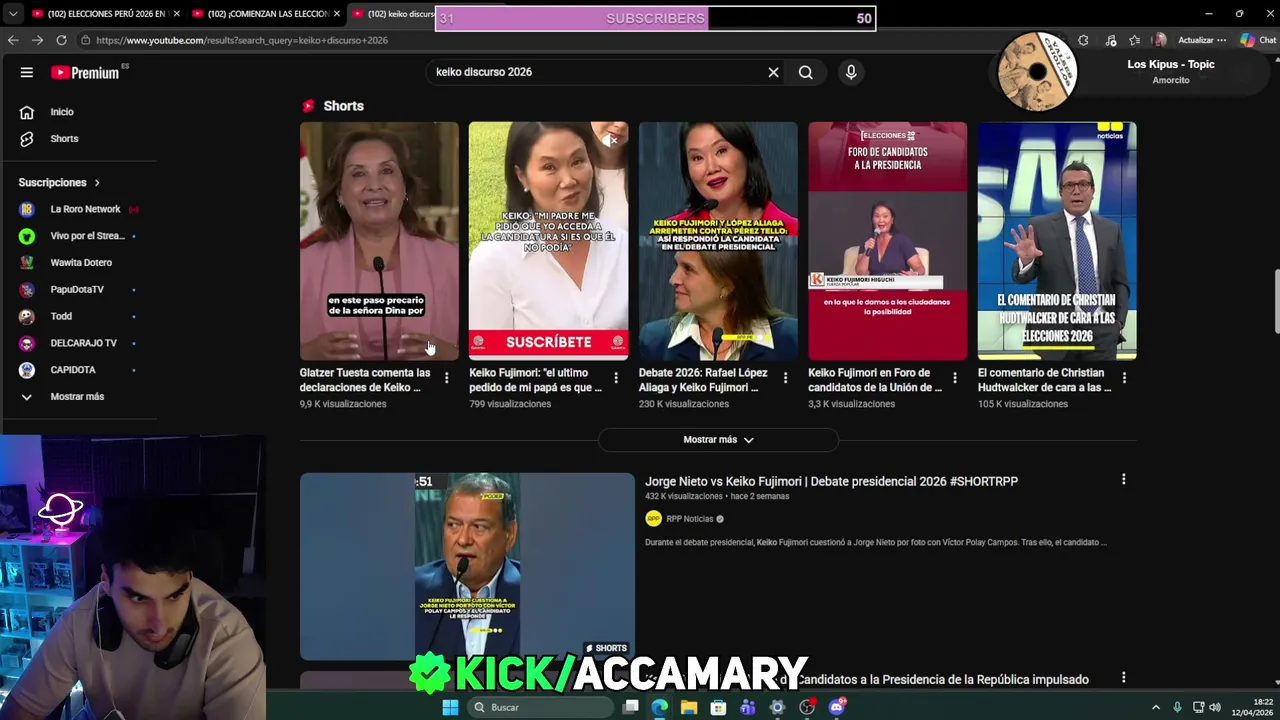Image resolution: width=1280 pixels, height=720 pixels.
Task: Open the RPP Noticias channel
Action: click(x=689, y=519)
